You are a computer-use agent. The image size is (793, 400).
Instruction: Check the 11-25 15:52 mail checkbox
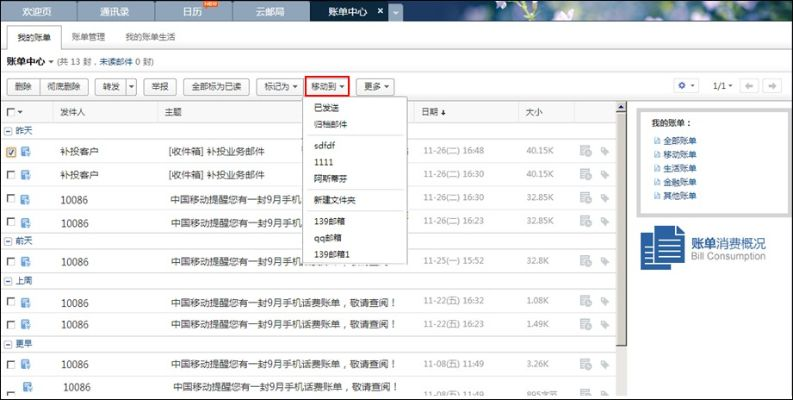coord(11,261)
